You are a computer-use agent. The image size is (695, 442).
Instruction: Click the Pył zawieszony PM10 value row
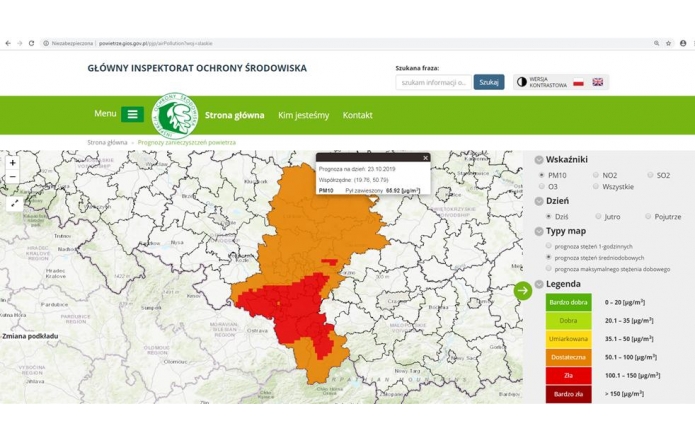tap(369, 191)
